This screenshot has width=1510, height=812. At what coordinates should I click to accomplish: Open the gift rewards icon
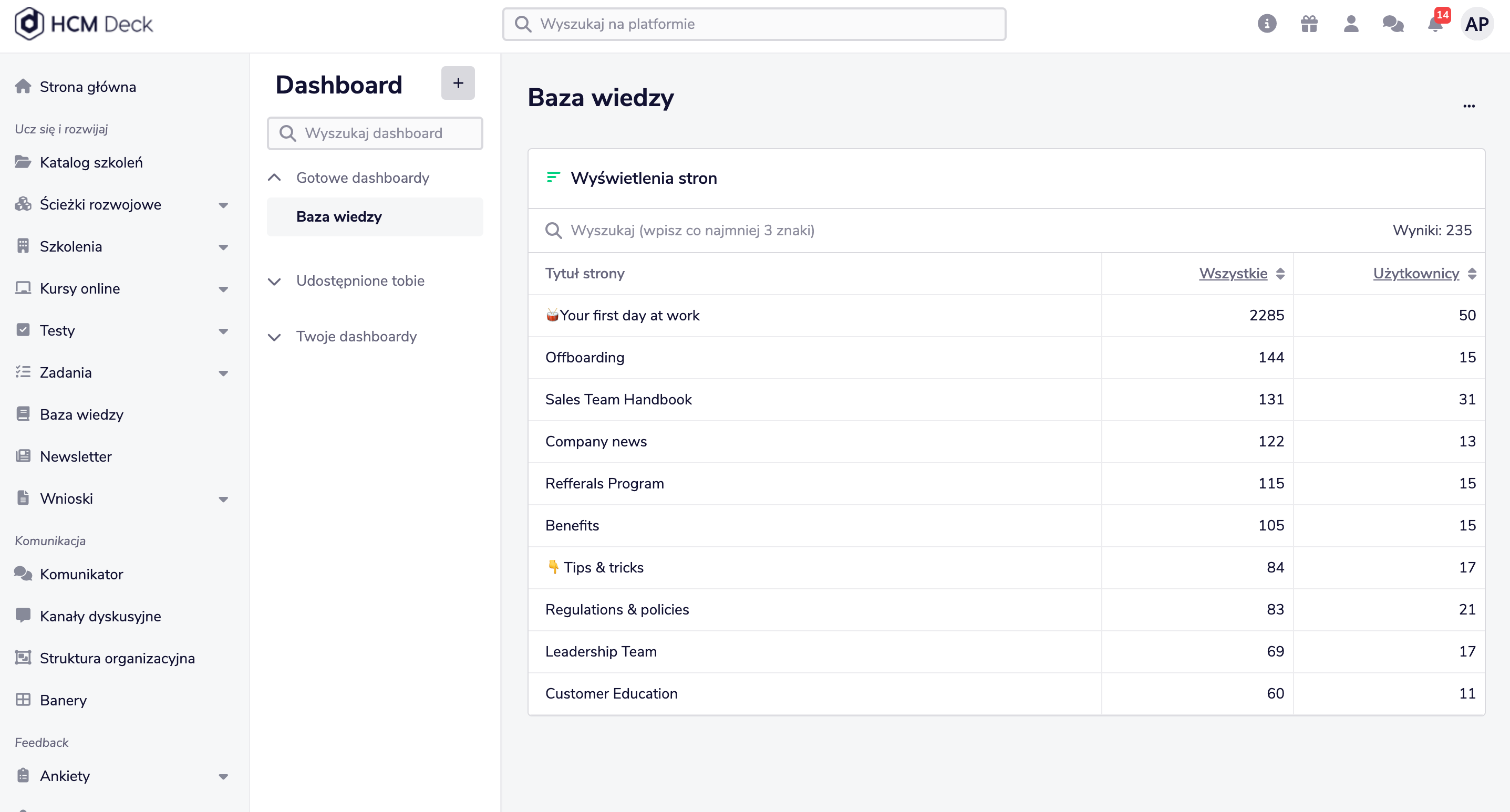pyautogui.click(x=1309, y=24)
